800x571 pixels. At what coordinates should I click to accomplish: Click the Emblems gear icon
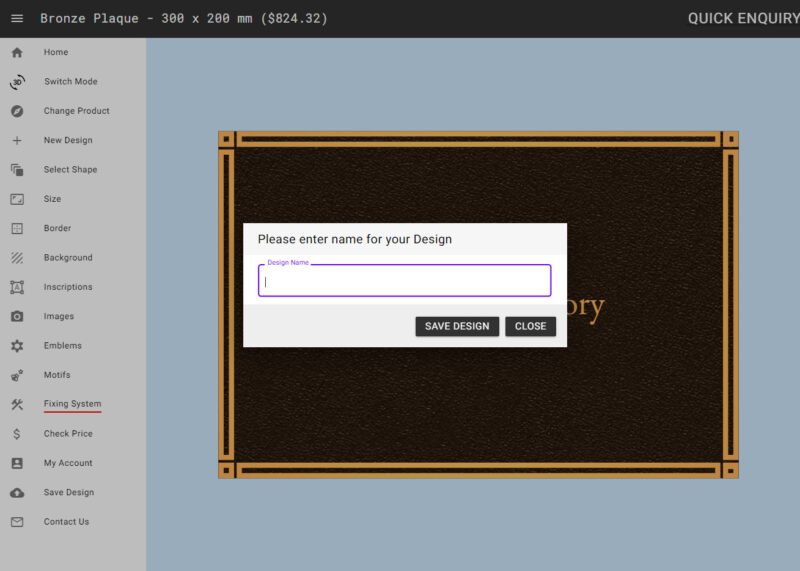click(x=17, y=346)
